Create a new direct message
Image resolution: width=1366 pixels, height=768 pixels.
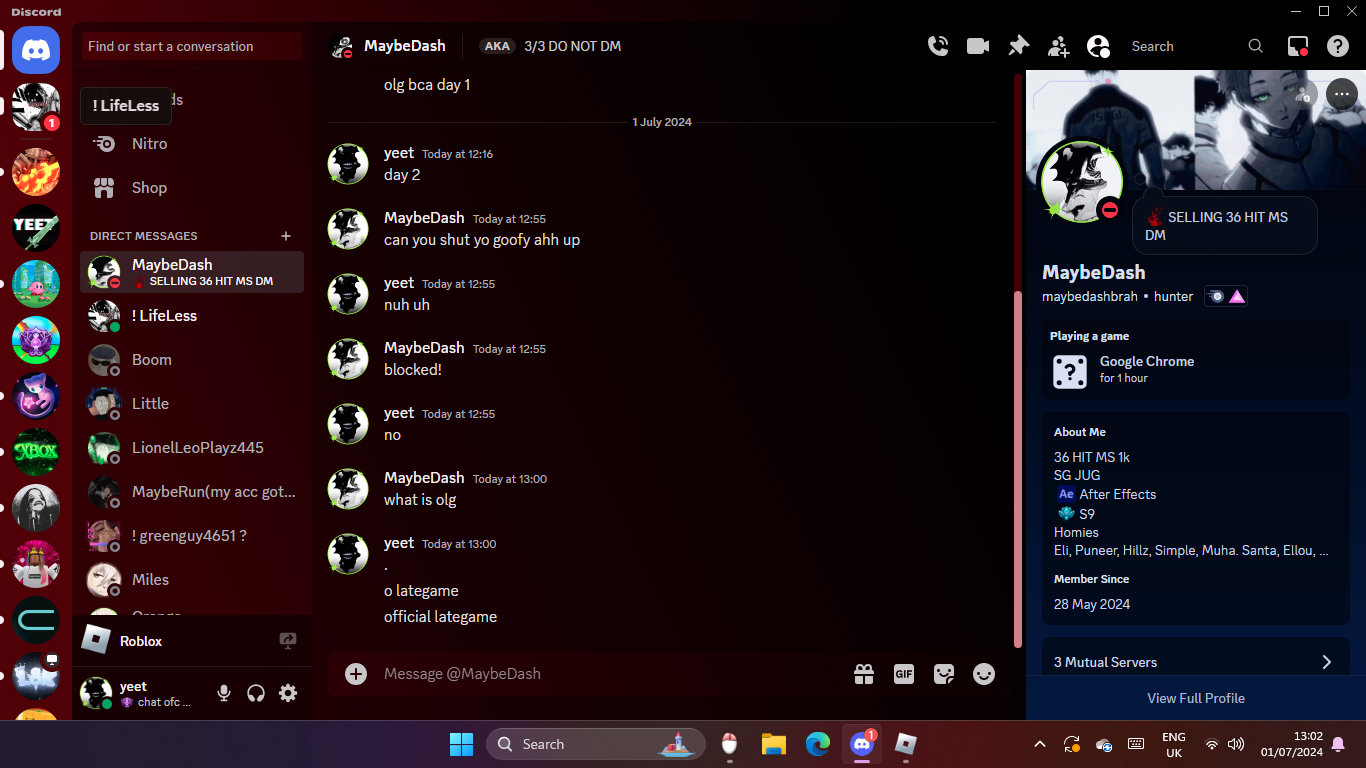(286, 236)
